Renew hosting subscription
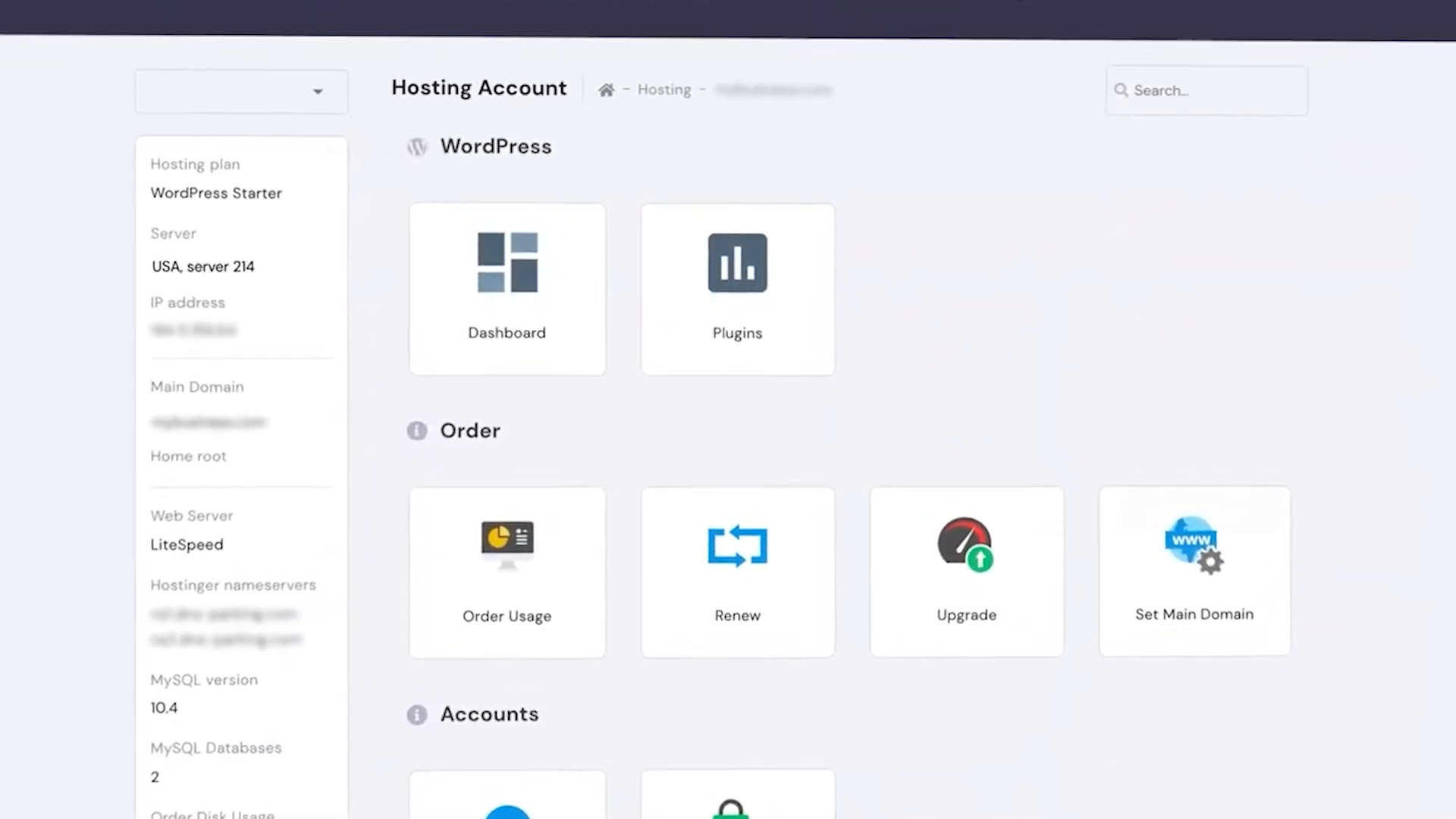This screenshot has width=1456, height=819. click(737, 571)
